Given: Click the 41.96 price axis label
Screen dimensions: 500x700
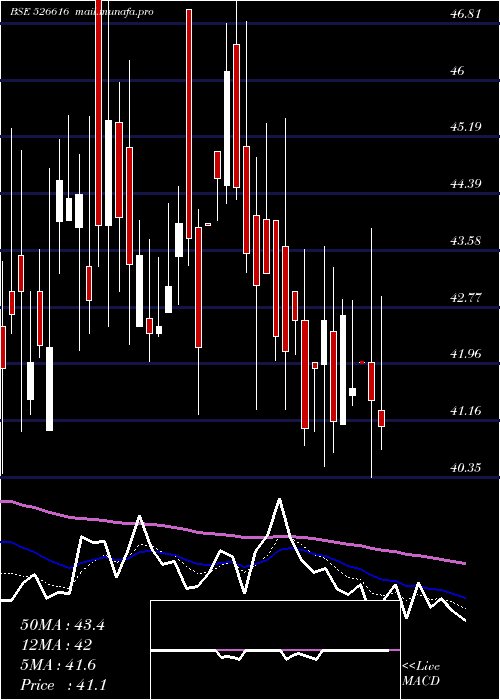Looking at the screenshot, I should (x=466, y=354).
